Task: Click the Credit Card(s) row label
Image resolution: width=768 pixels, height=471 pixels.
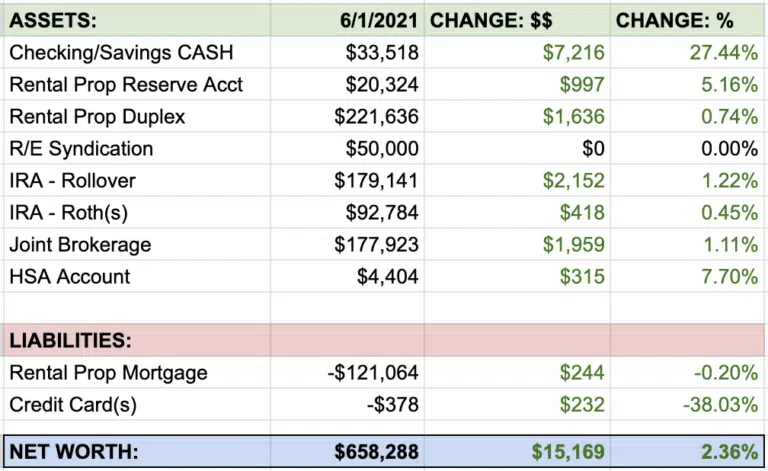Action: point(73,405)
